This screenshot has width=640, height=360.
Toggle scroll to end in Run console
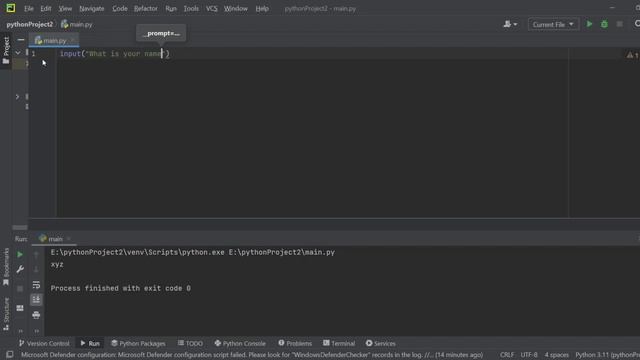[36, 300]
